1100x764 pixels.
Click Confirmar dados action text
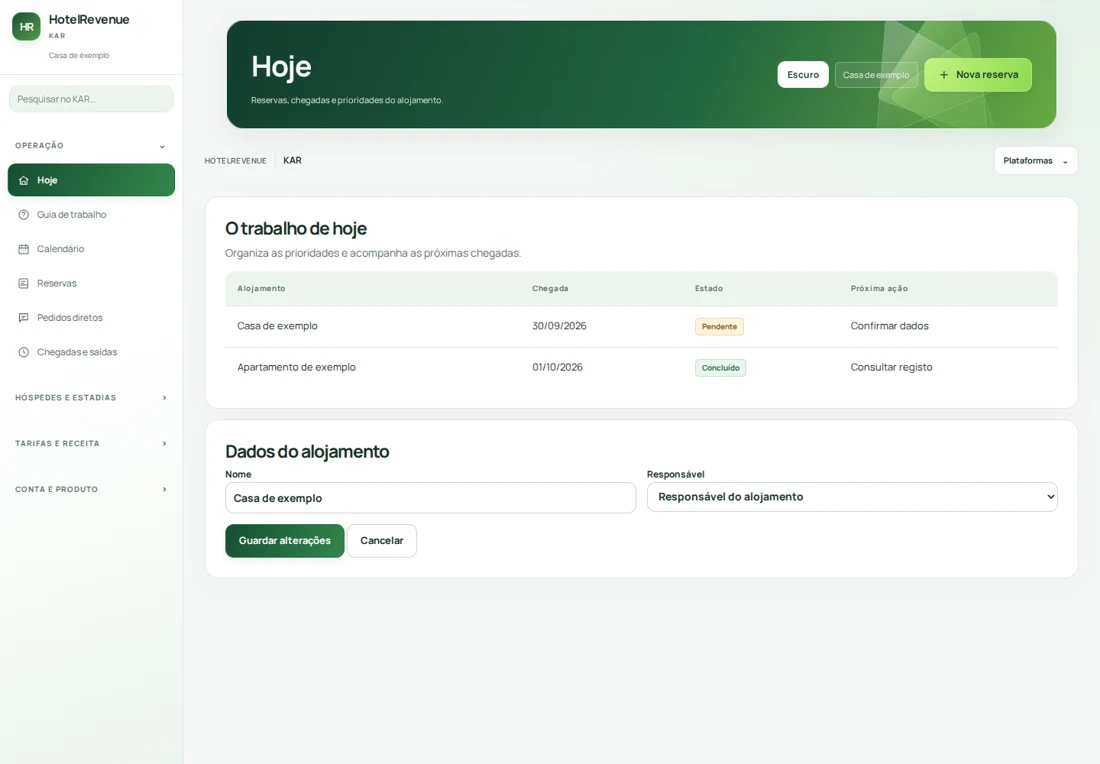(x=890, y=326)
